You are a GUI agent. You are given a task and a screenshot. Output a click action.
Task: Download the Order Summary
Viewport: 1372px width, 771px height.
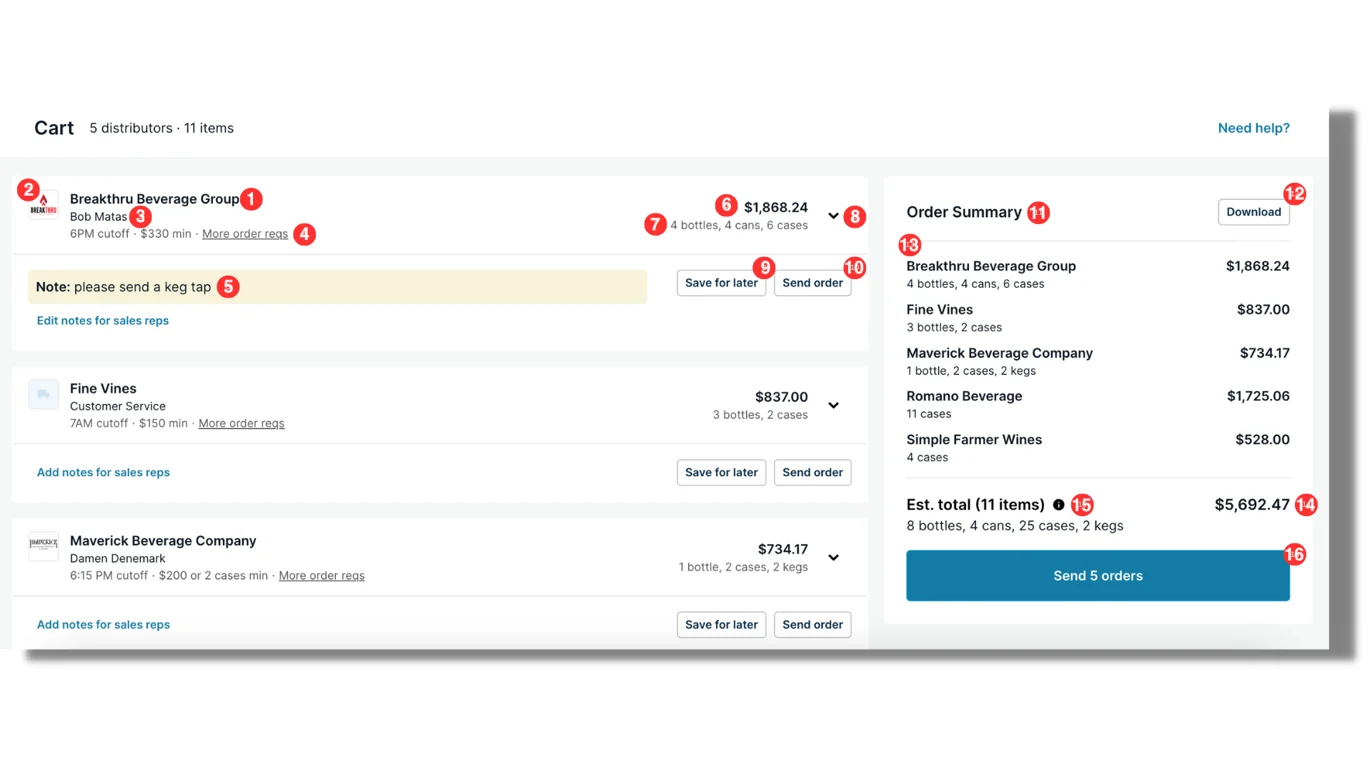1253,212
